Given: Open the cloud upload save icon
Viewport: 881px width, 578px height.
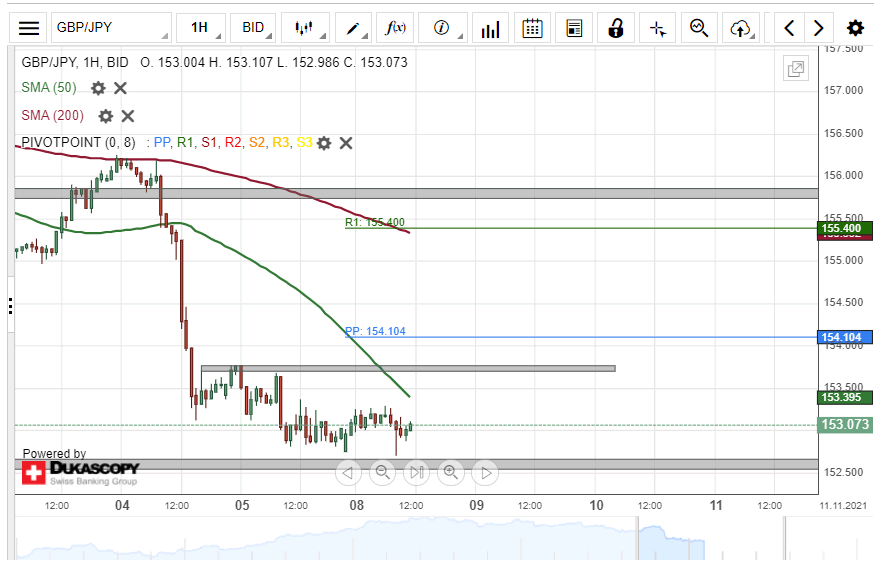Looking at the screenshot, I should [x=741, y=28].
